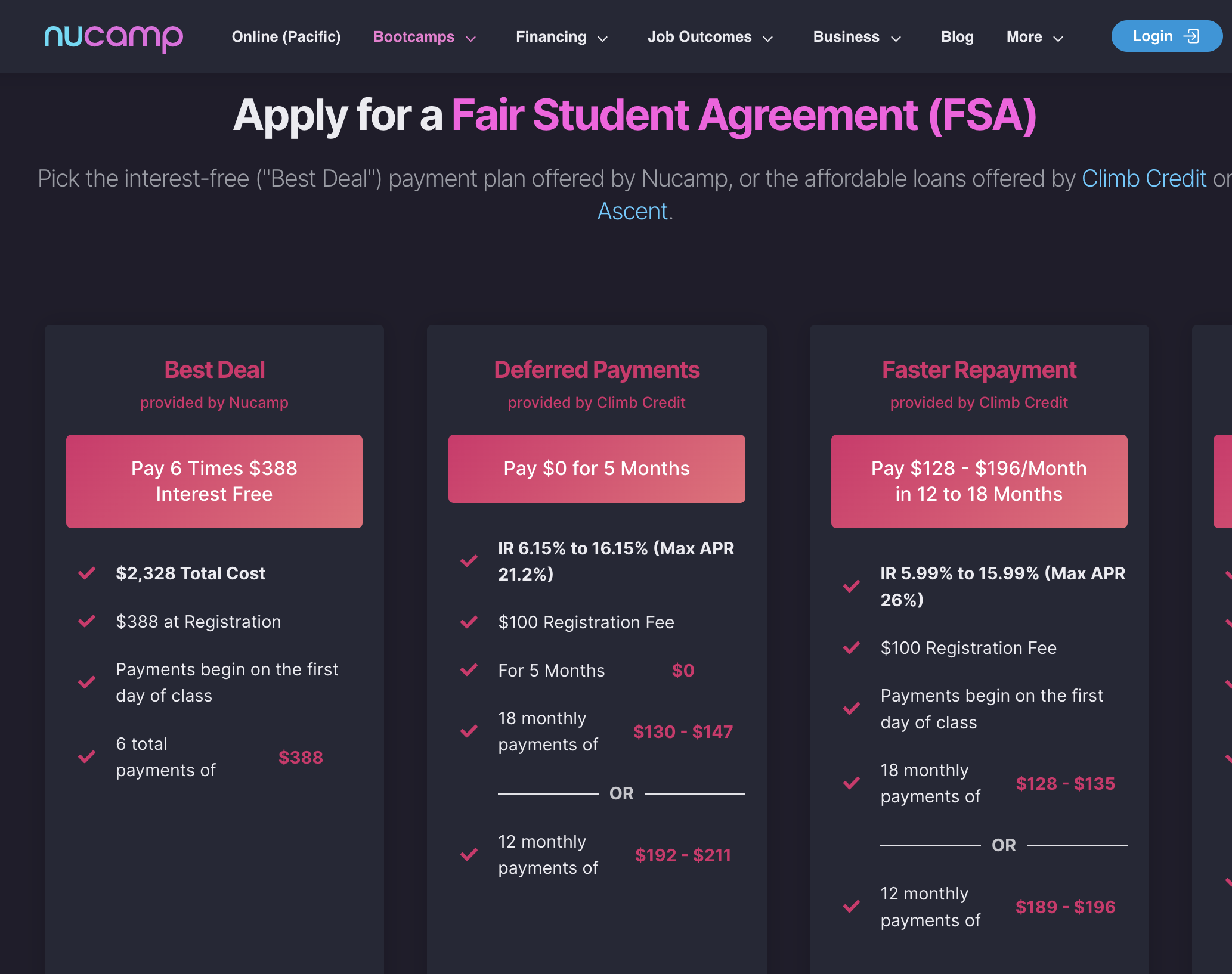Click checkmark beside $2,328 Total Cost
This screenshot has height=974, width=1232.
tap(87, 573)
